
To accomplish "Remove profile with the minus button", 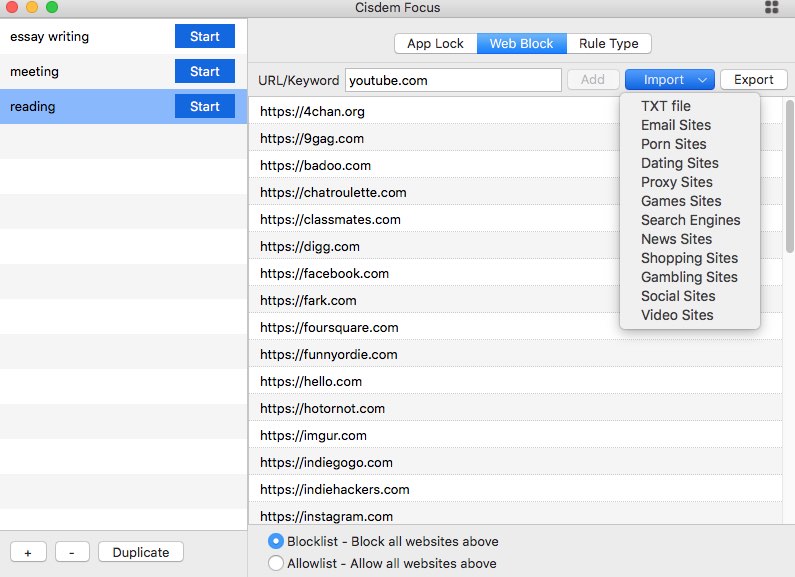I will [x=72, y=552].
